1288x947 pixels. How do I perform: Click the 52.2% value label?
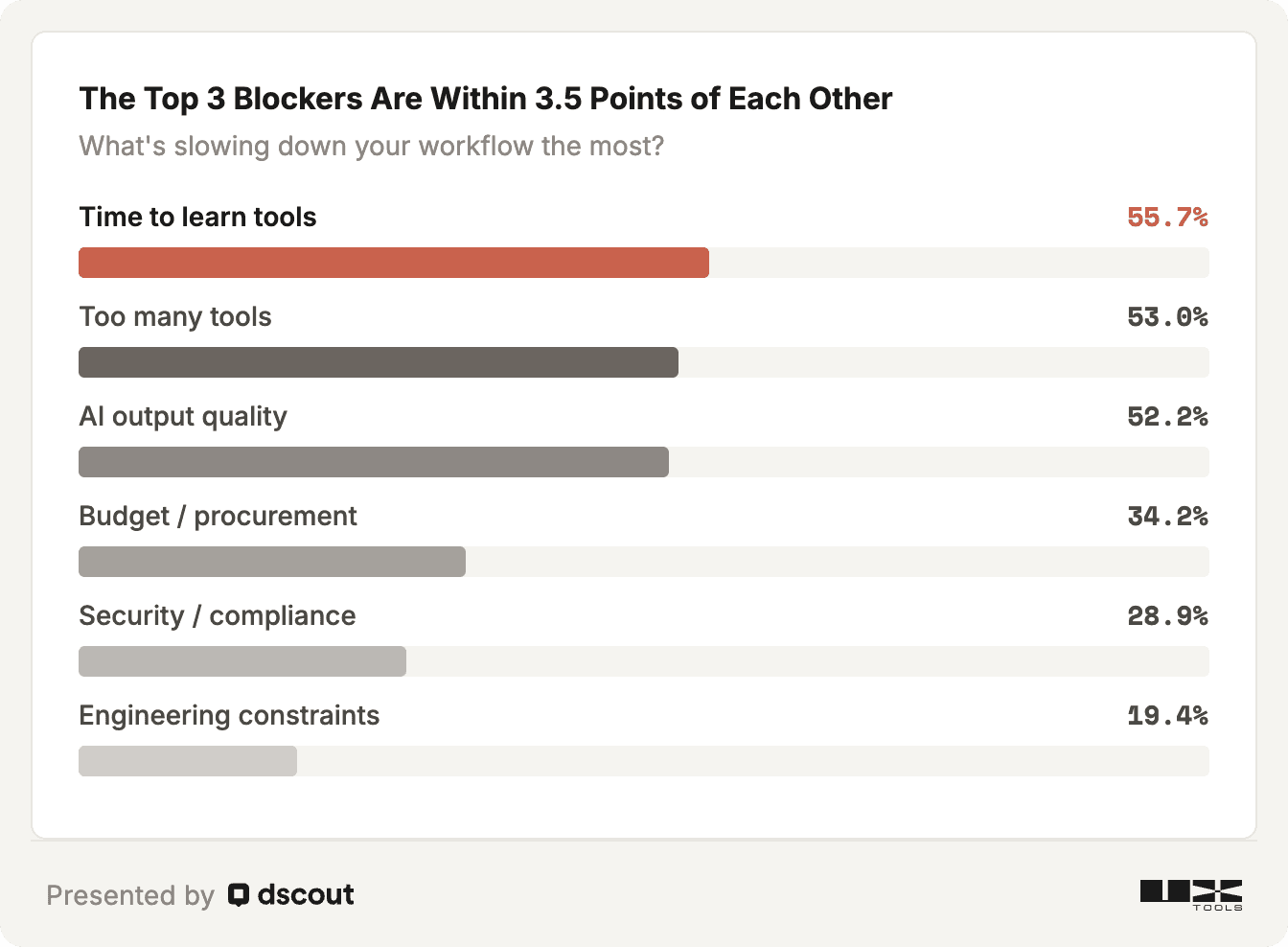click(1167, 417)
